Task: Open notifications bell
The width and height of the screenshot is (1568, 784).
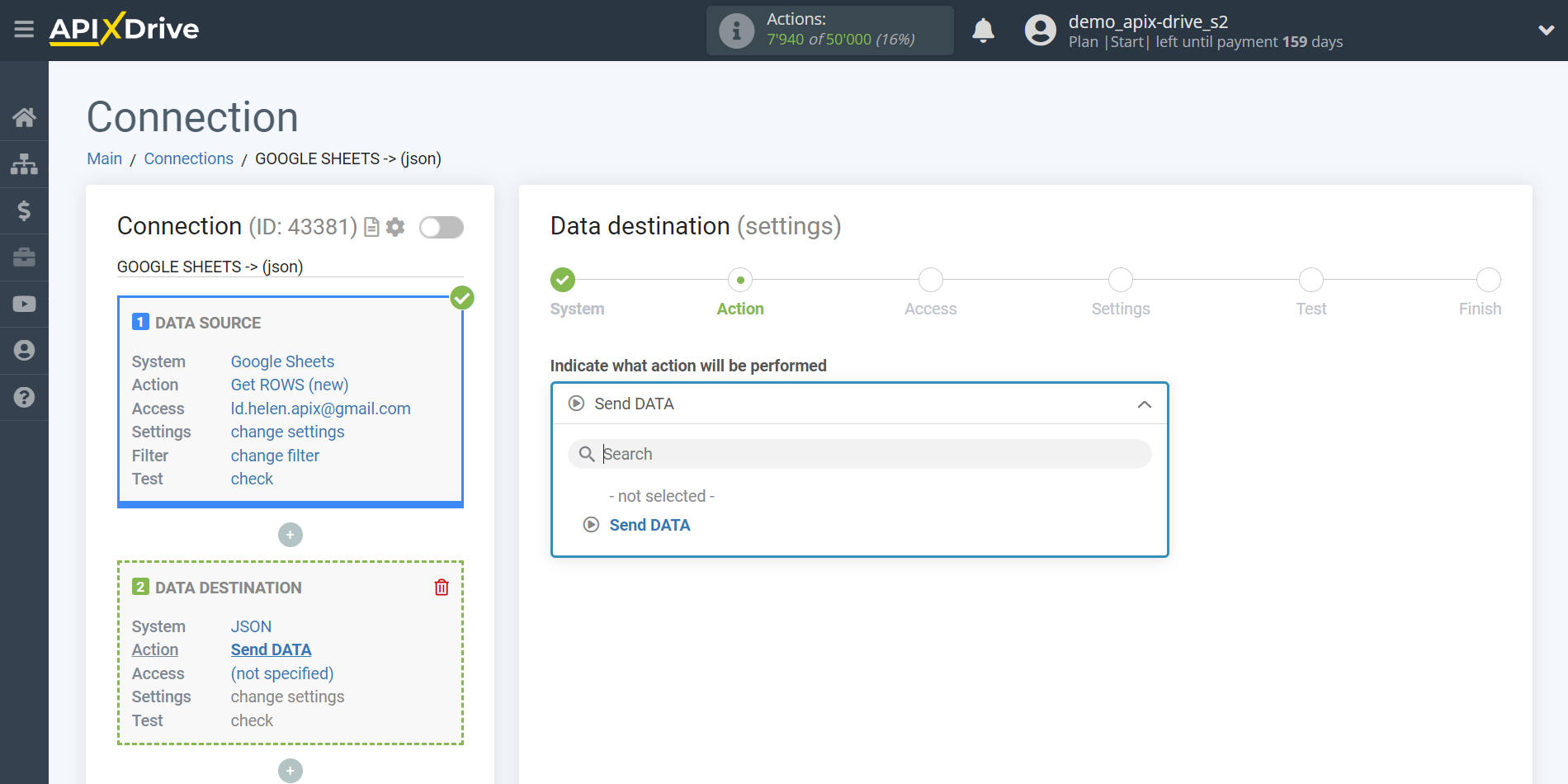Action: pos(983,31)
